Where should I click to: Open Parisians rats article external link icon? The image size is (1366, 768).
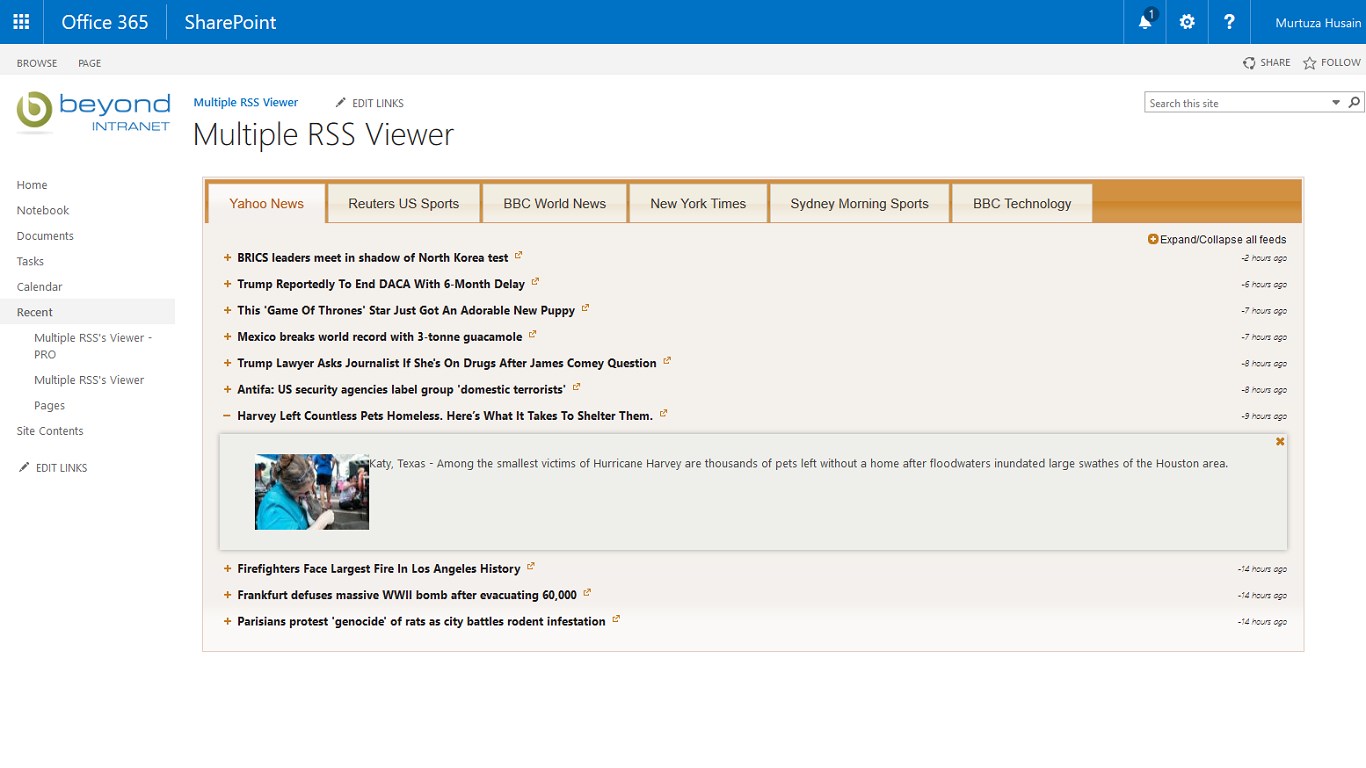[x=616, y=619]
